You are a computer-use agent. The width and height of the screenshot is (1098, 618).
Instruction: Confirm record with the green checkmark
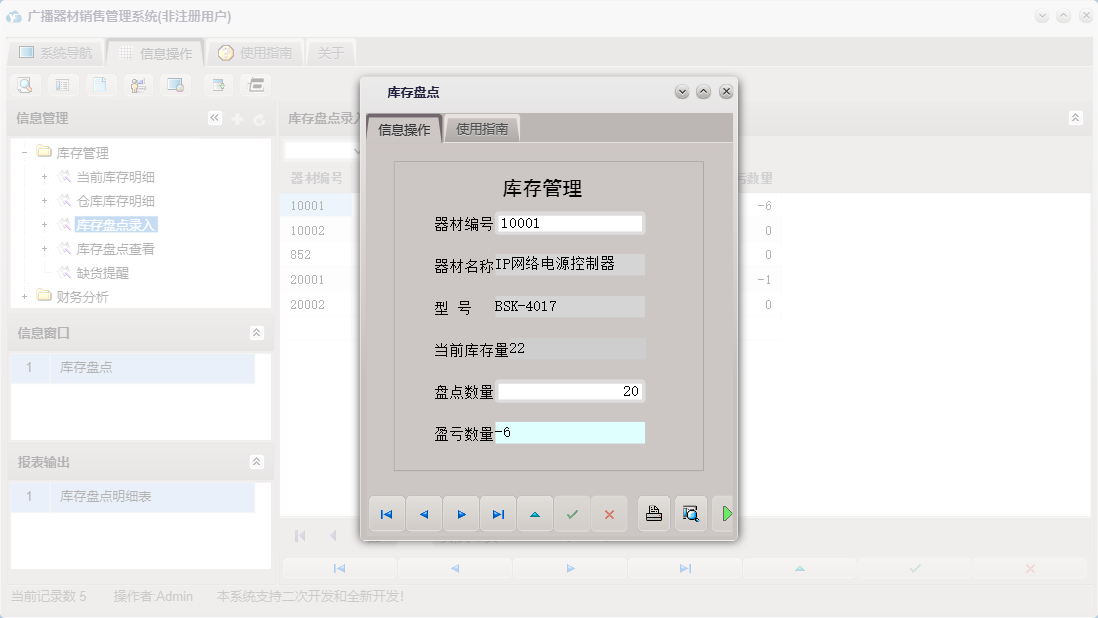pos(572,514)
